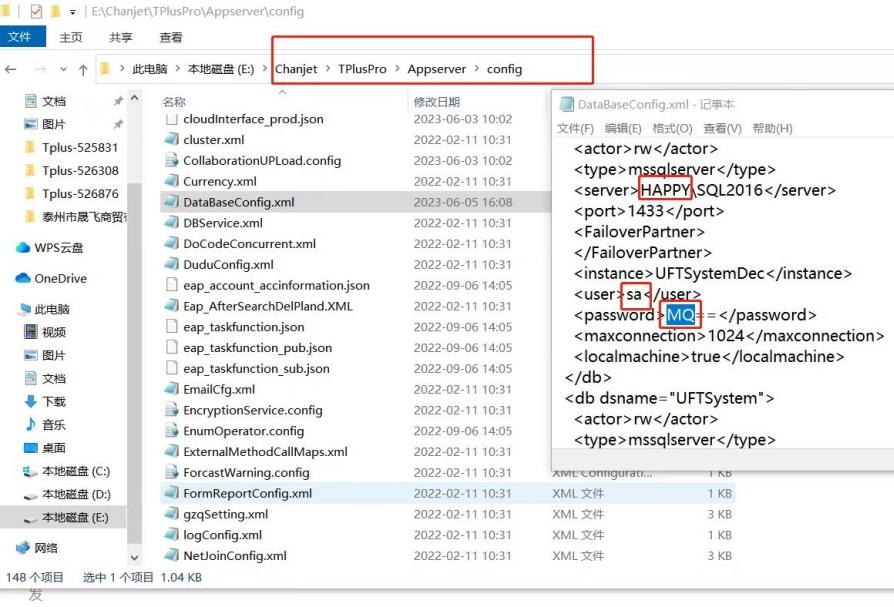Screen dimensions: 894x607
Task: Select DoCodeConcurrent.xml file icon
Action: point(171,243)
